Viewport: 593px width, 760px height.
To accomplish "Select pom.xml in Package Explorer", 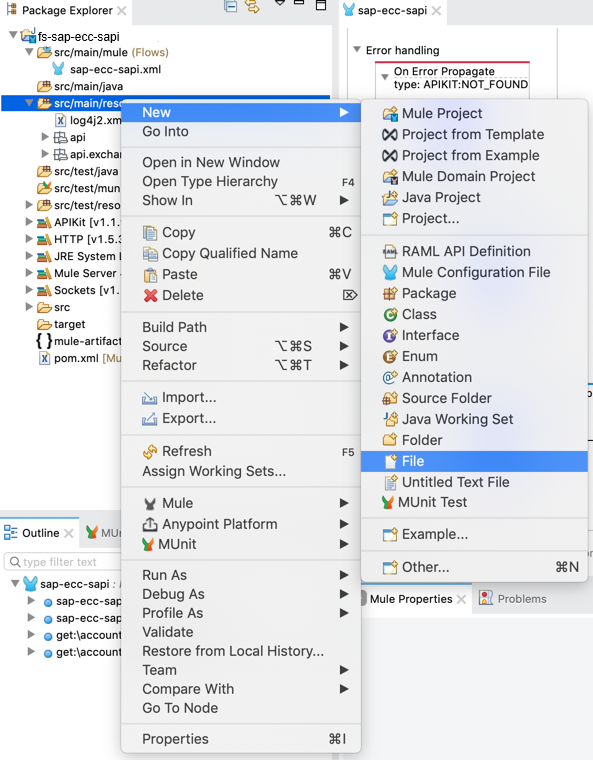I will pyautogui.click(x=80, y=359).
